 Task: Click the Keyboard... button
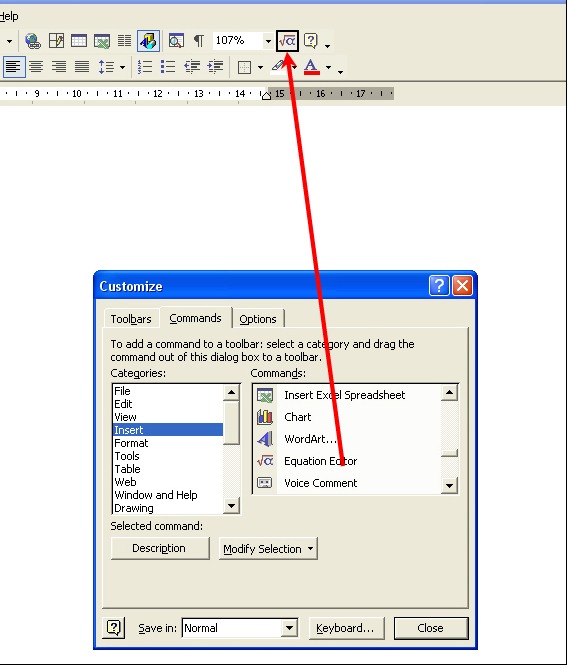345,628
